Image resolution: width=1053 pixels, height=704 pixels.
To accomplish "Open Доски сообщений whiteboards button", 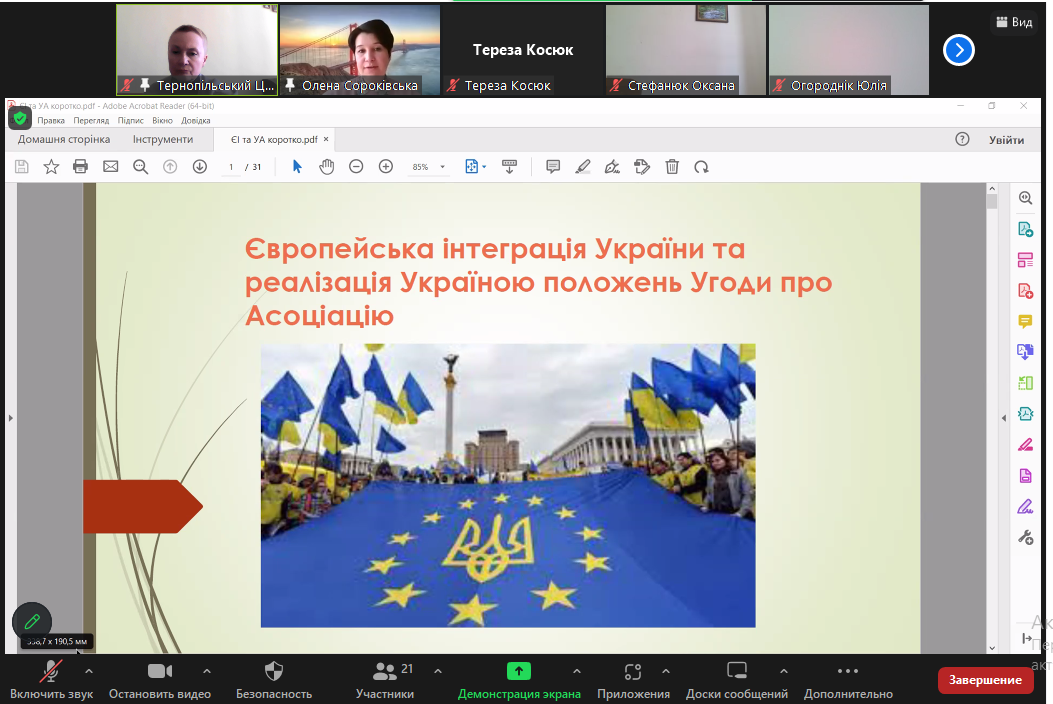I will point(737,680).
